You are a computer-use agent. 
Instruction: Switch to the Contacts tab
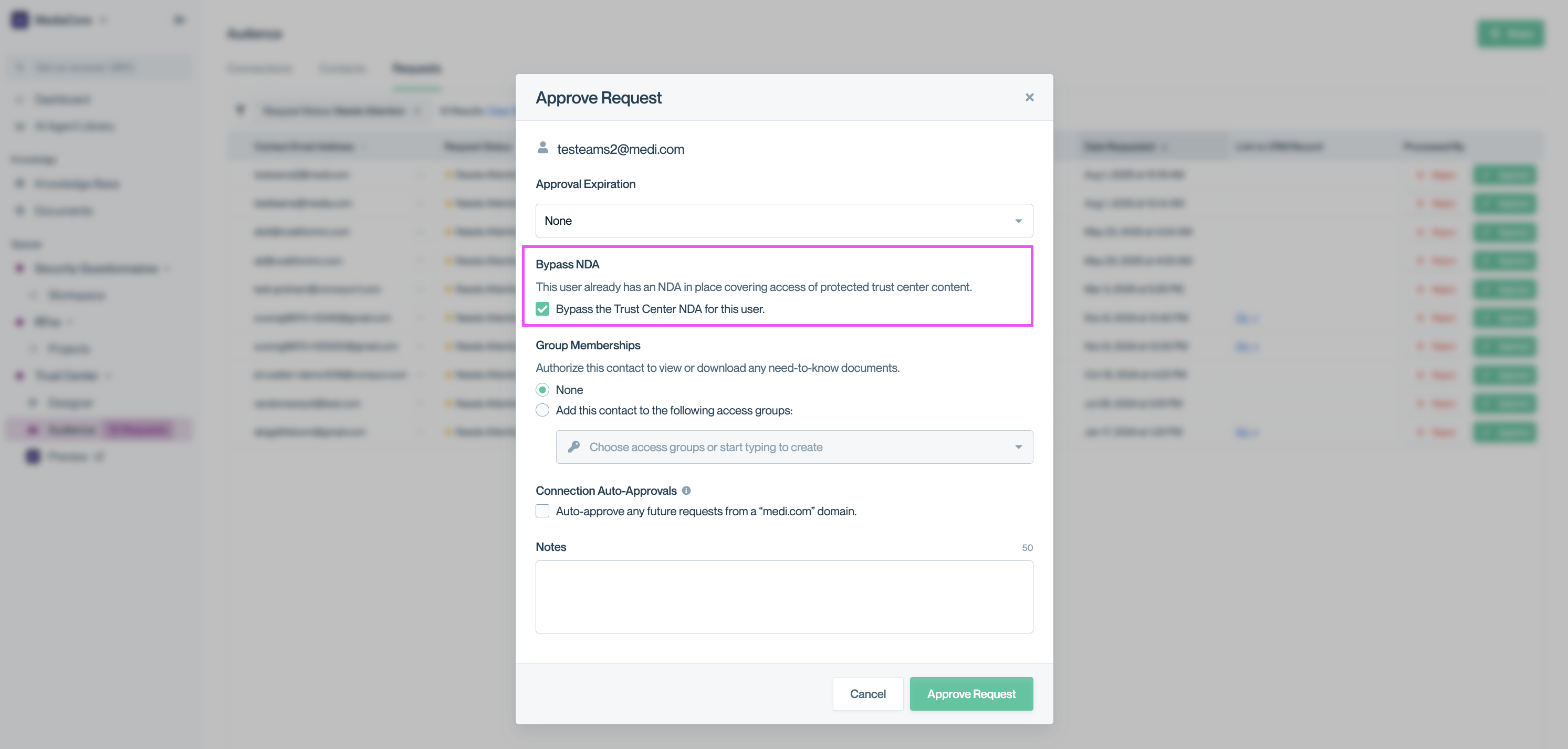342,68
